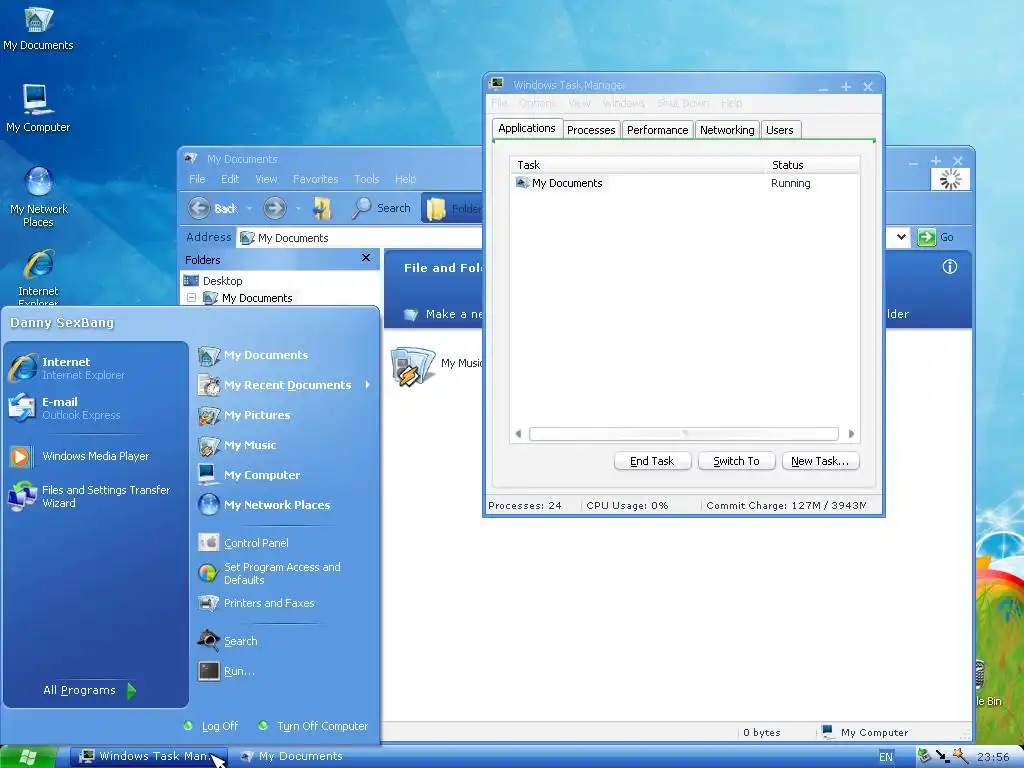1024x768 pixels.
Task: Click the Switch To button
Action: (736, 461)
